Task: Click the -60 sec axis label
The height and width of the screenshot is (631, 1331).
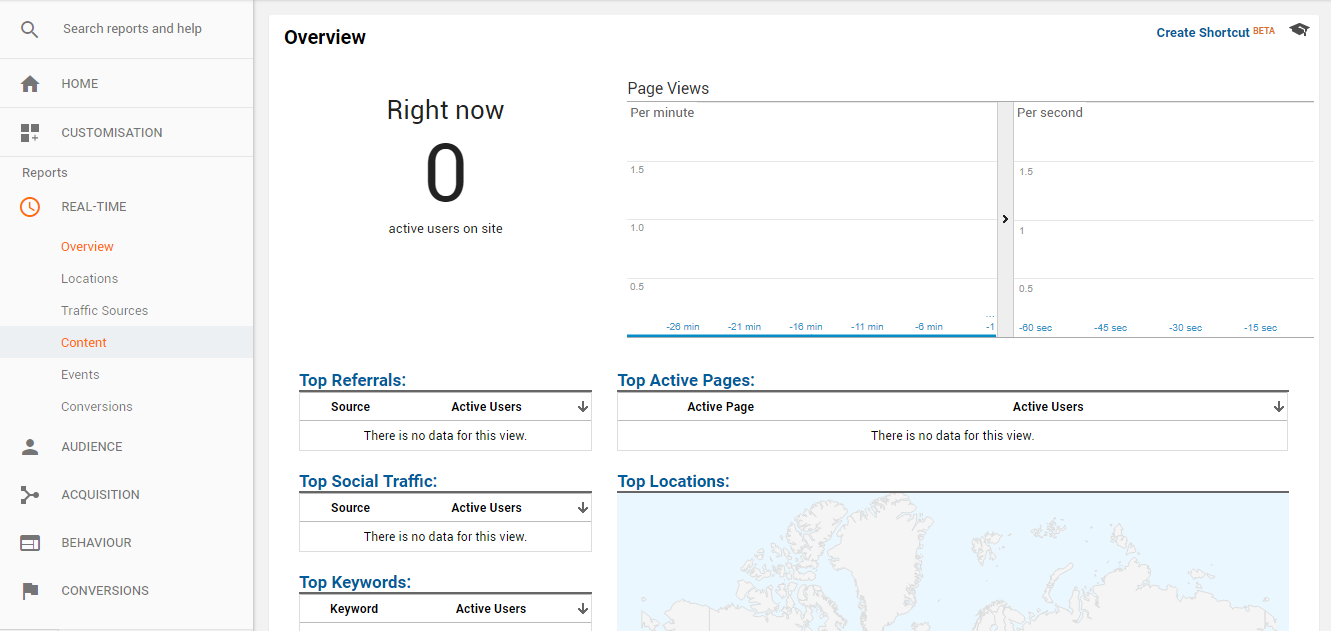Action: [1035, 328]
